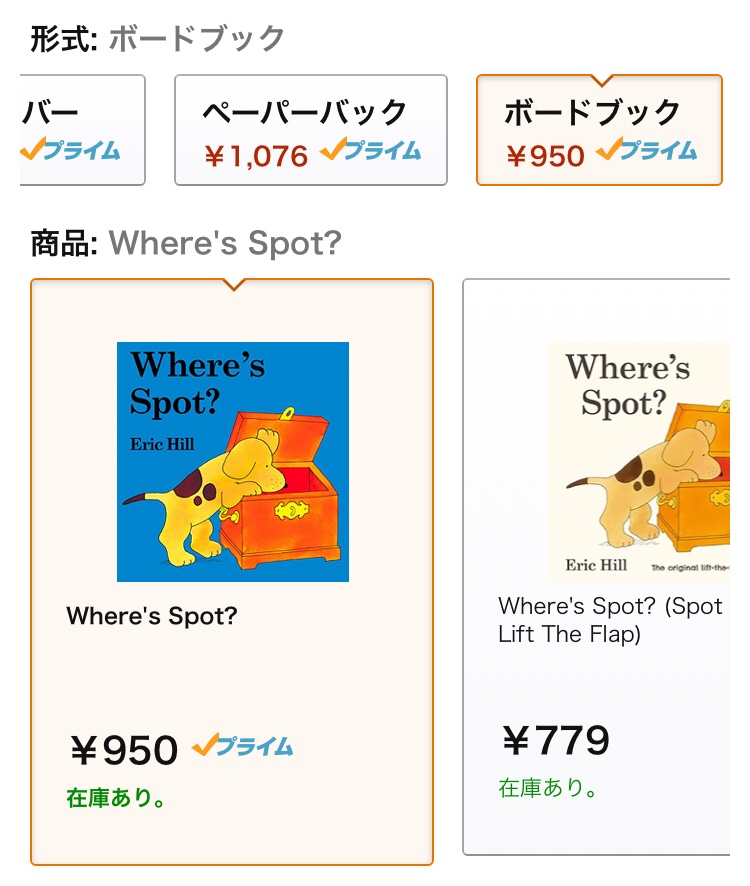Click the ¥950 price in the selected product card
This screenshot has width=750, height=886.
pos(124,750)
